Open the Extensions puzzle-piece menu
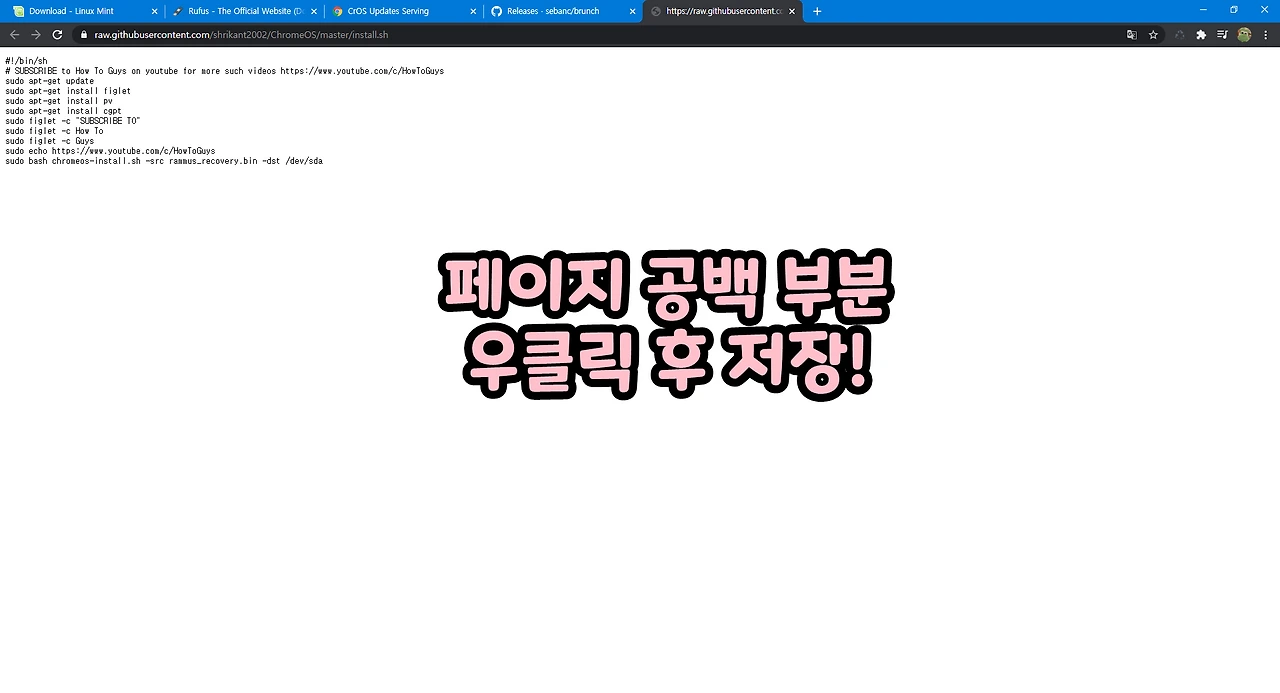The height and width of the screenshot is (693, 1280). click(1201, 34)
